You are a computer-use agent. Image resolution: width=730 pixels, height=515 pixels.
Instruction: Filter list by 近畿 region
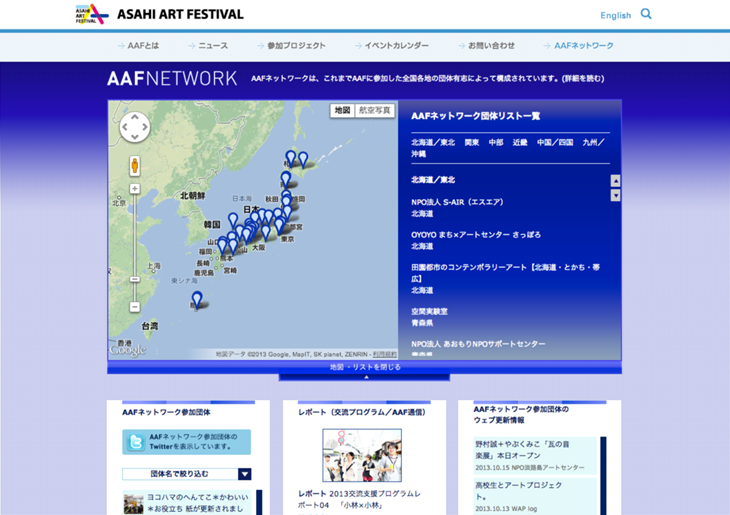point(520,142)
